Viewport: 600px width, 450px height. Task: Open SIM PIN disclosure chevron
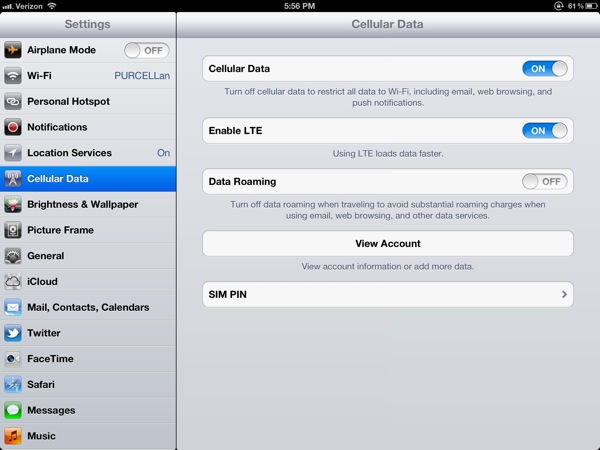[564, 294]
